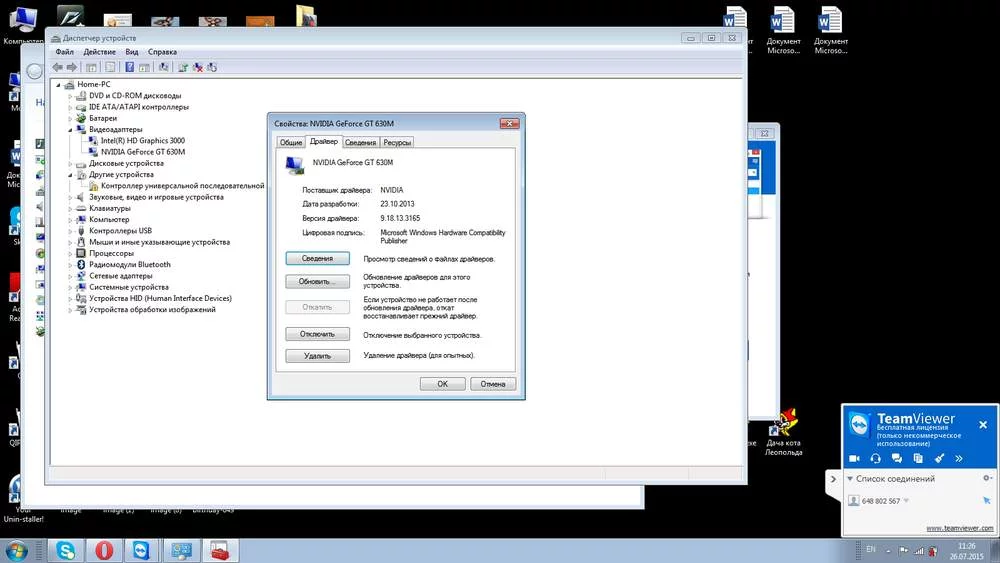Click the Scan for hardware changes toolbar icon
Viewport: 1000px width, 563px height.
(164, 67)
